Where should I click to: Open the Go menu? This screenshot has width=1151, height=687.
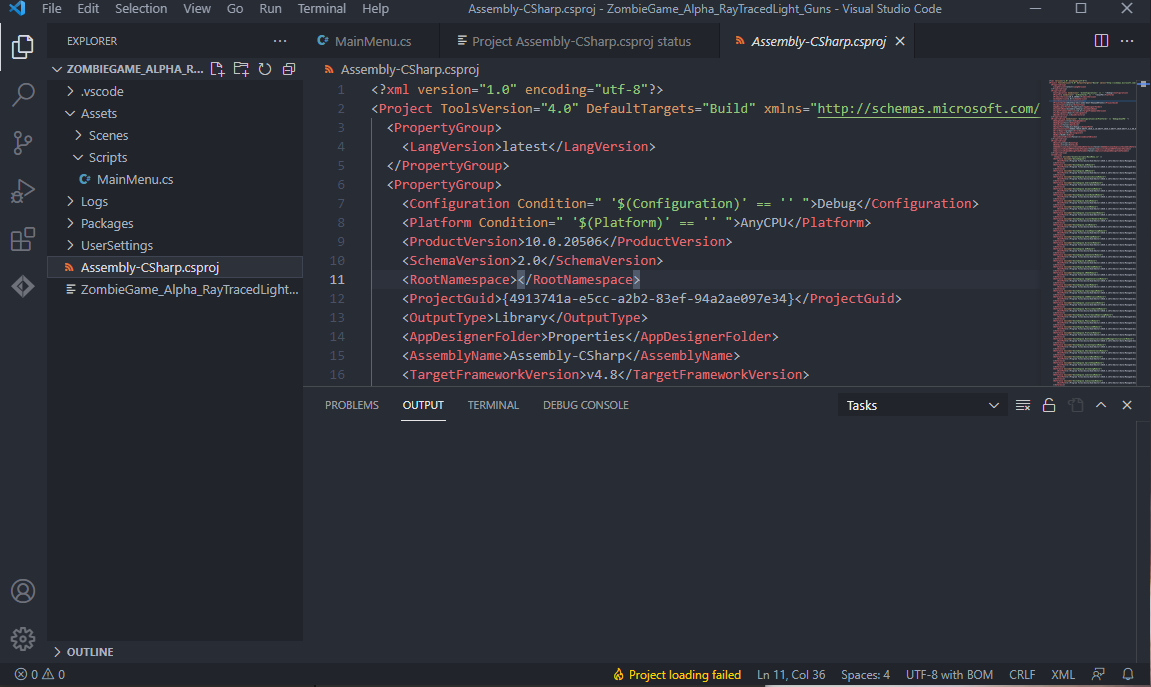click(x=235, y=9)
